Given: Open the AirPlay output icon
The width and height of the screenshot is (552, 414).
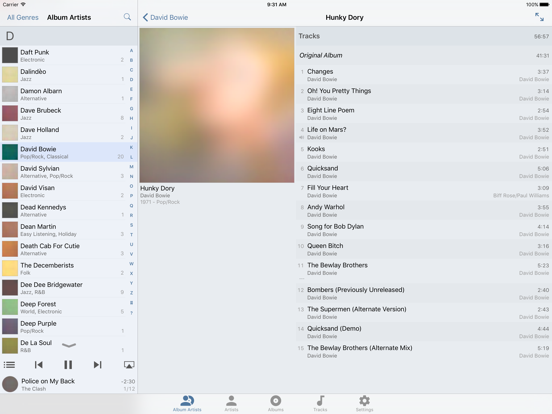Looking at the screenshot, I should click(129, 365).
